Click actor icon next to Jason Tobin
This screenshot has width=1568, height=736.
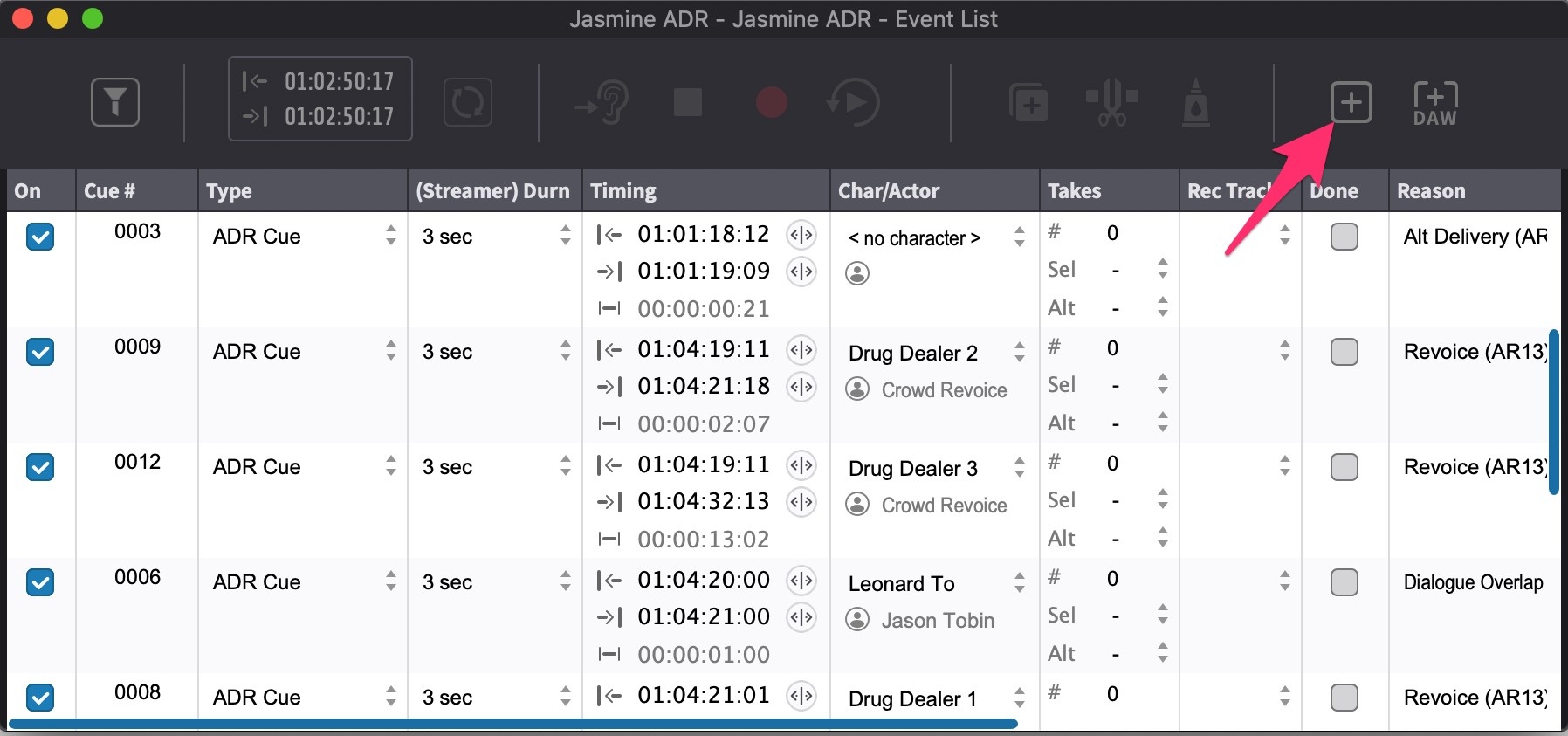point(857,620)
